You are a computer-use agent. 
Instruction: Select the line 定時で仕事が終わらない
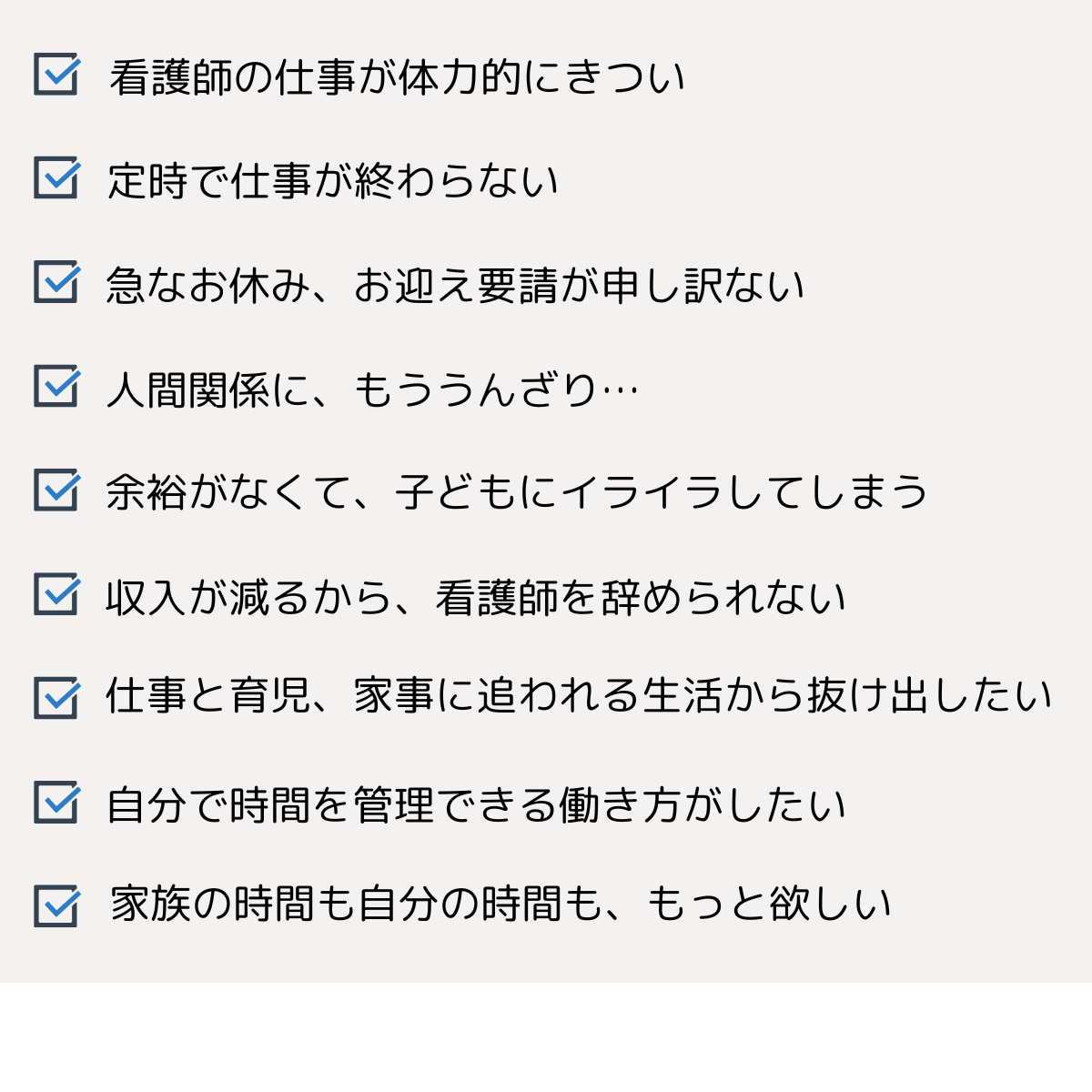coord(332,181)
